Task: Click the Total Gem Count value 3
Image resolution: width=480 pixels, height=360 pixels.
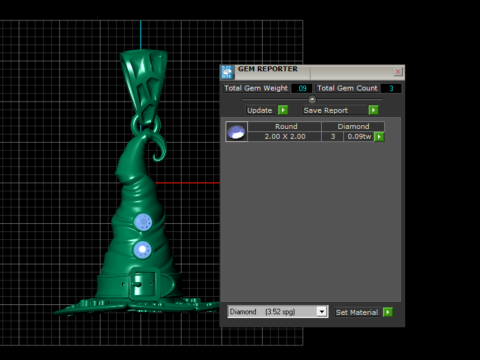Action: [391, 88]
